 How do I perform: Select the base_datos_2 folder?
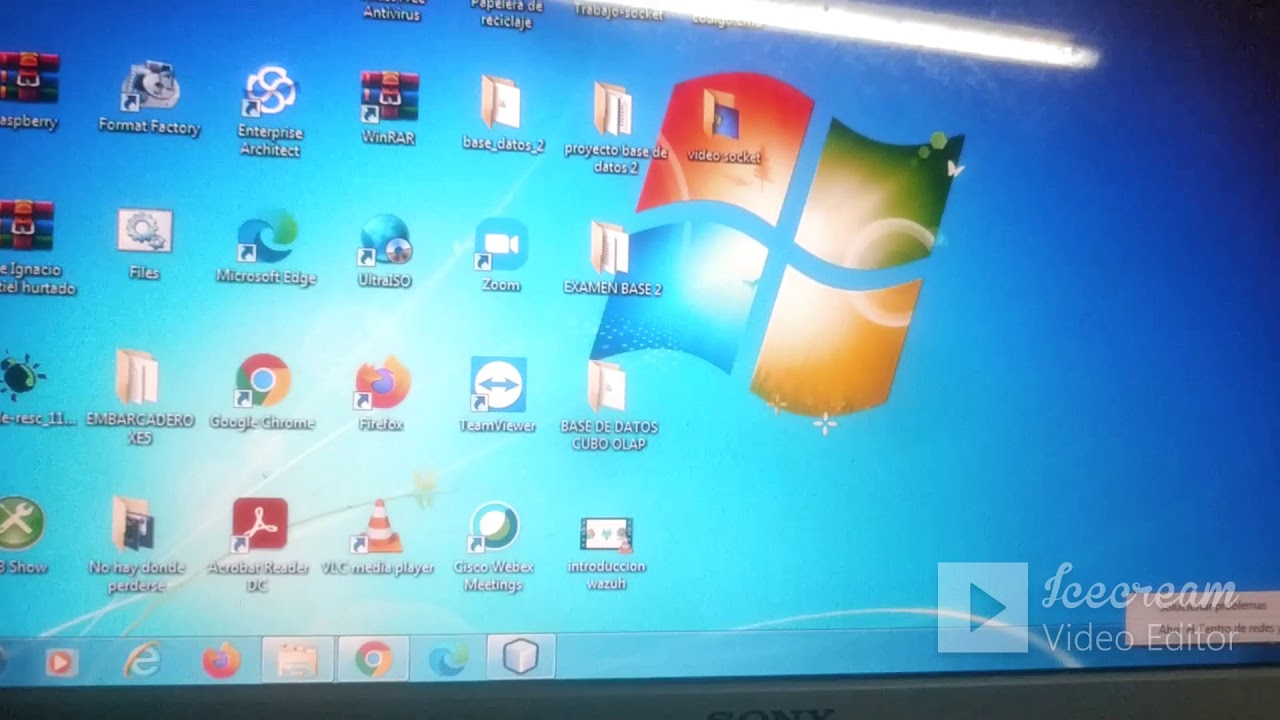click(502, 113)
